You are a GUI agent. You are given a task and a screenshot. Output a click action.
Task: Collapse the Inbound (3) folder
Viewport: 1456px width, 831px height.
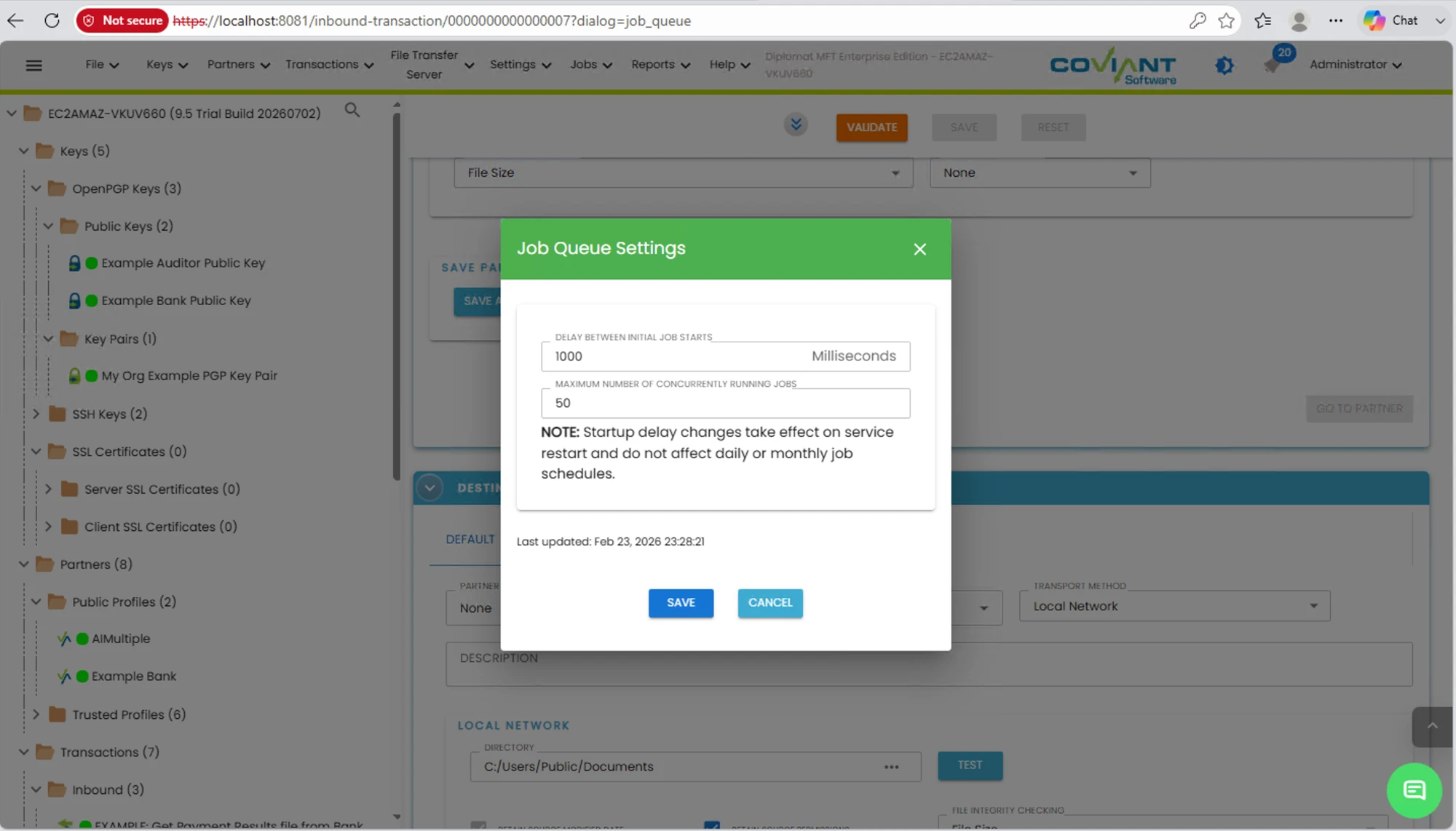[x=36, y=790]
